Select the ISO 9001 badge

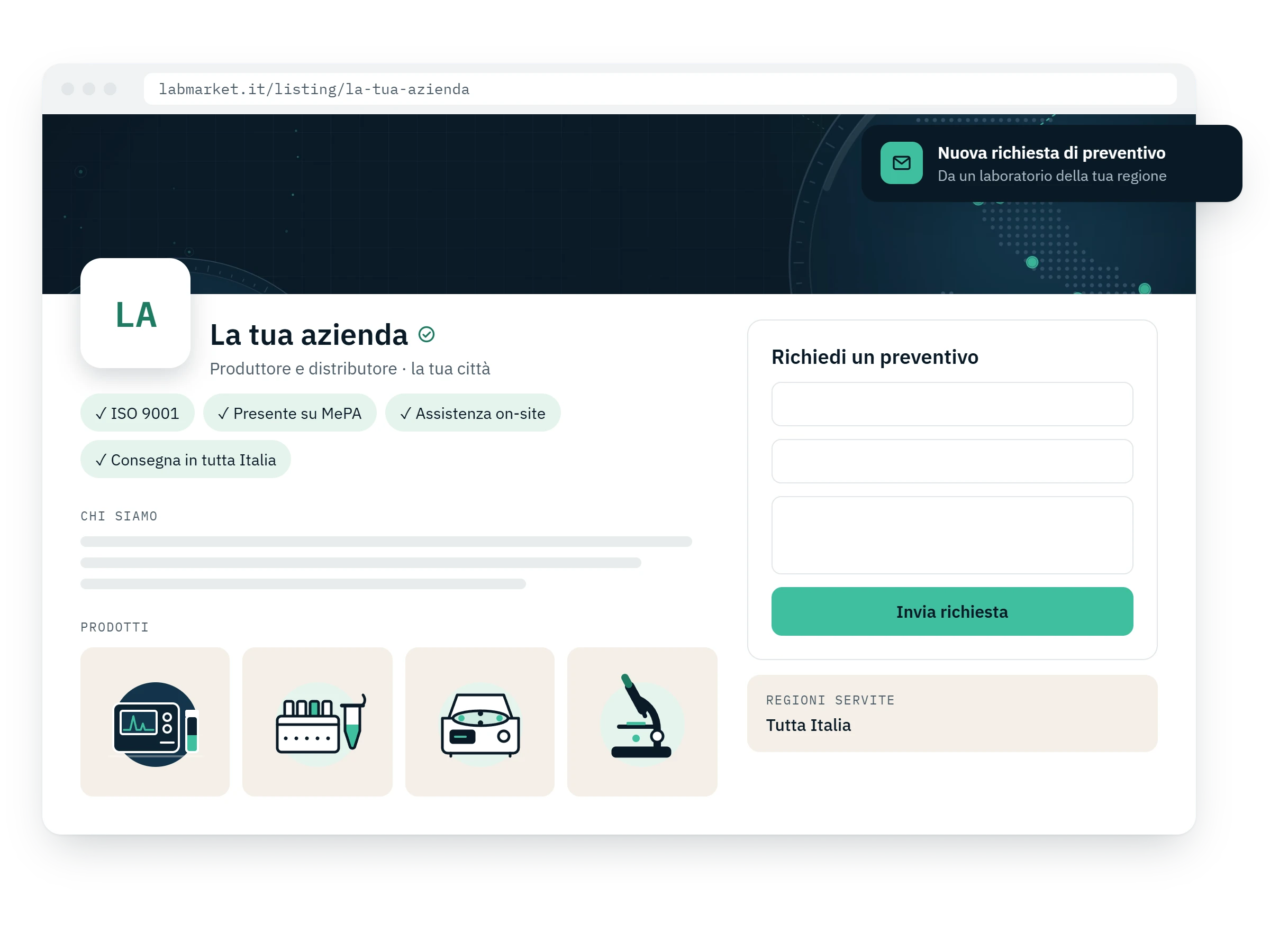pos(137,413)
